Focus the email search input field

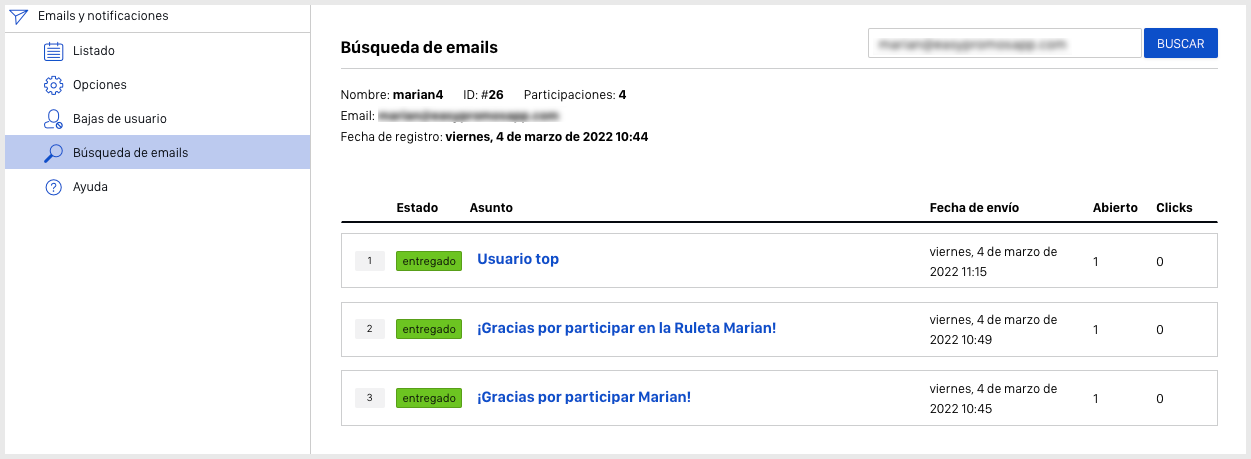pos(1004,44)
